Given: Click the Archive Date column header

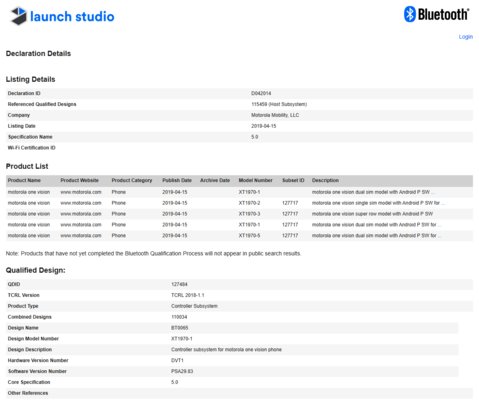Looking at the screenshot, I should (x=215, y=180).
